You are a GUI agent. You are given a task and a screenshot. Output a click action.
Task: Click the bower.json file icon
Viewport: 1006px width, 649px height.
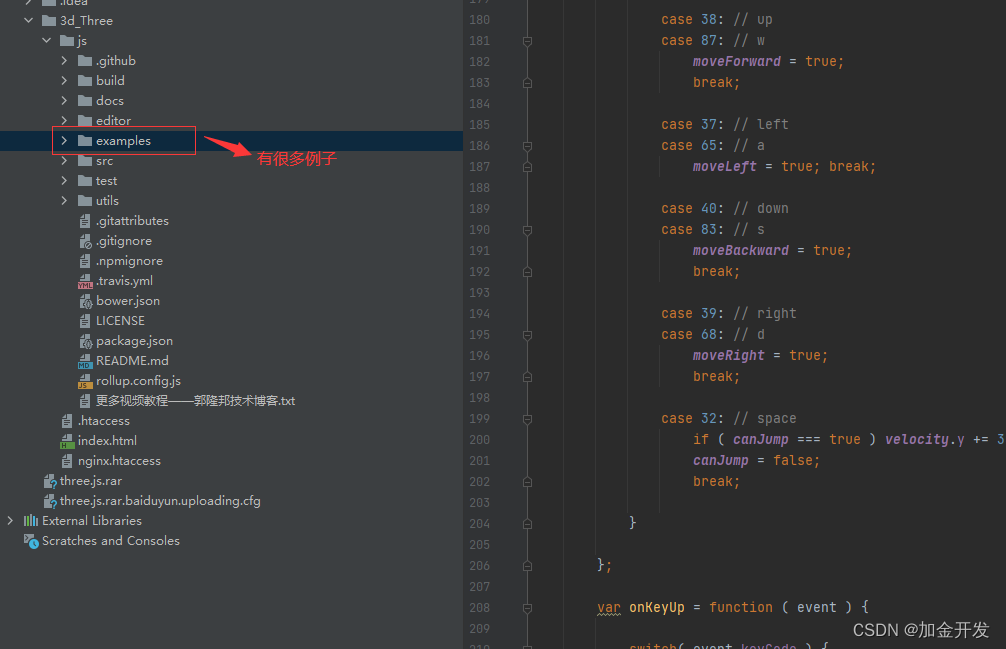88,300
